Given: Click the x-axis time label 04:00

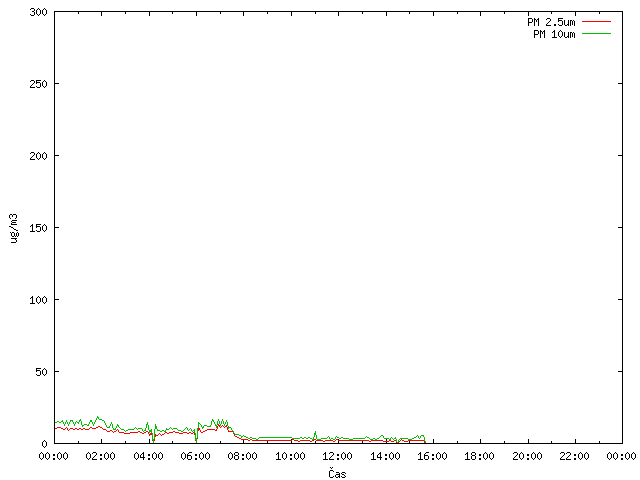Looking at the screenshot, I should pos(148,456).
